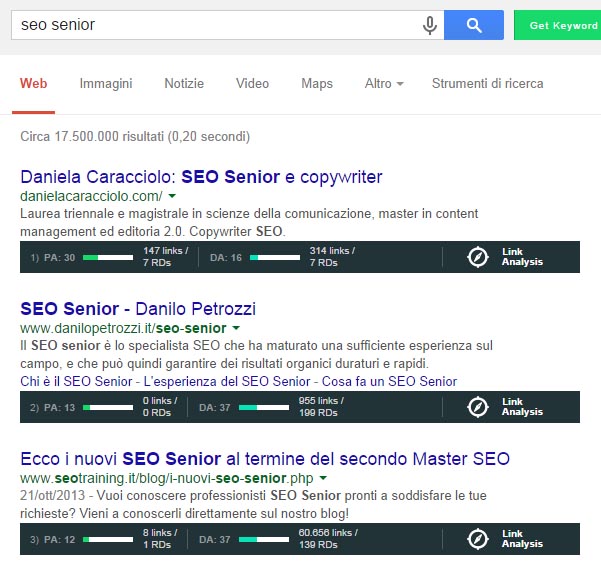Switch to the Immagini tab
Image resolution: width=601 pixels, height=580 pixels.
tap(106, 84)
